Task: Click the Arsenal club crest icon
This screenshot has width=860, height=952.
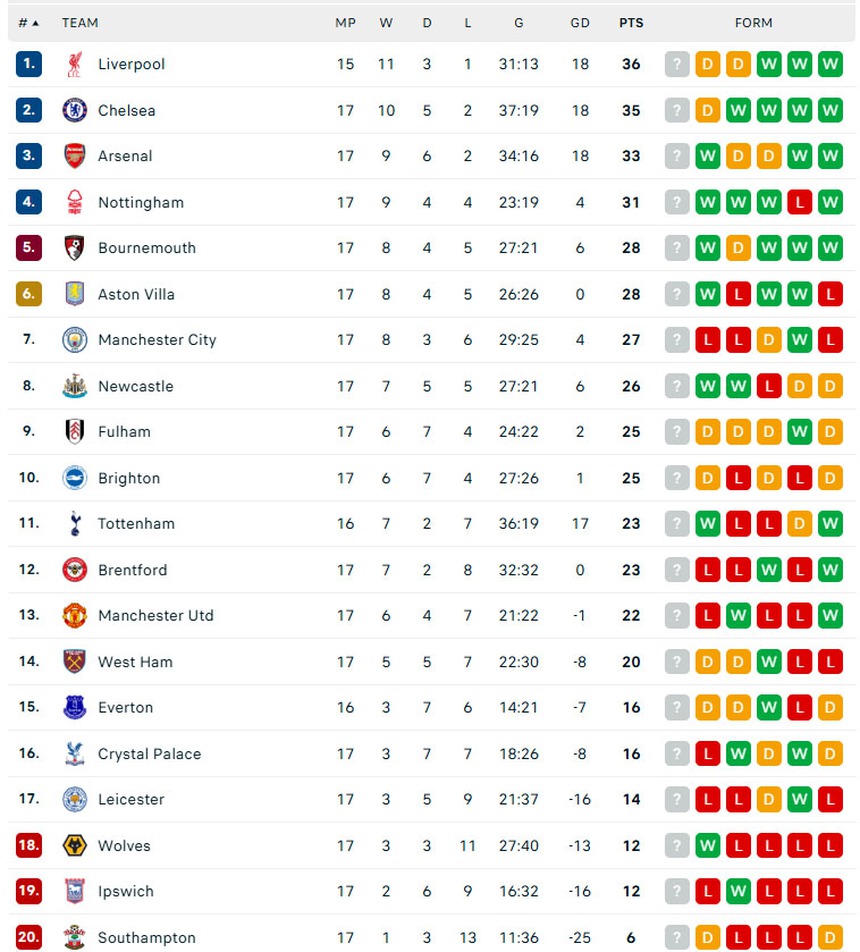Action: tap(75, 156)
